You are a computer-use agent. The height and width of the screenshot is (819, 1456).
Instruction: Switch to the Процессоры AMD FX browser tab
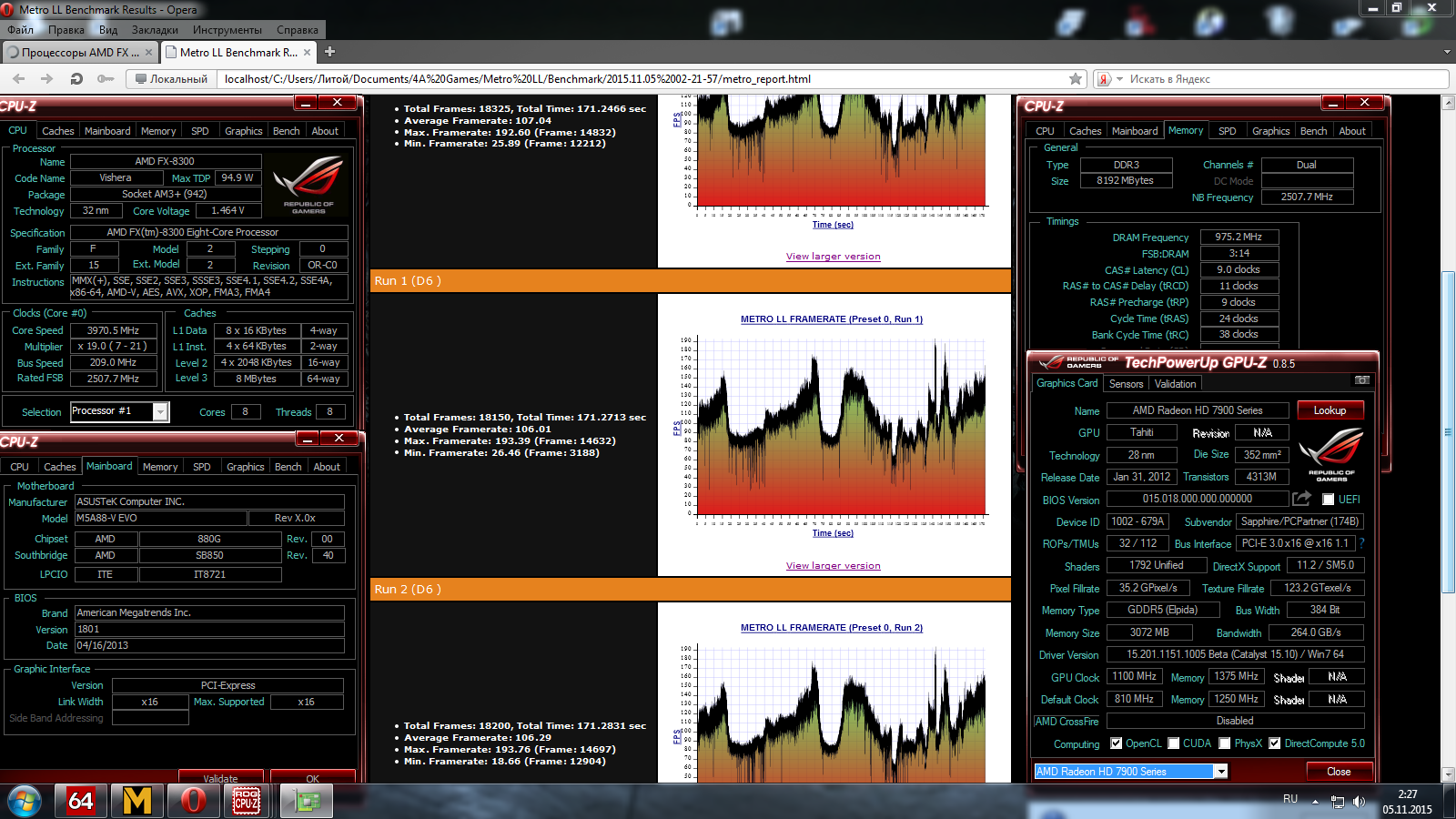coord(80,52)
